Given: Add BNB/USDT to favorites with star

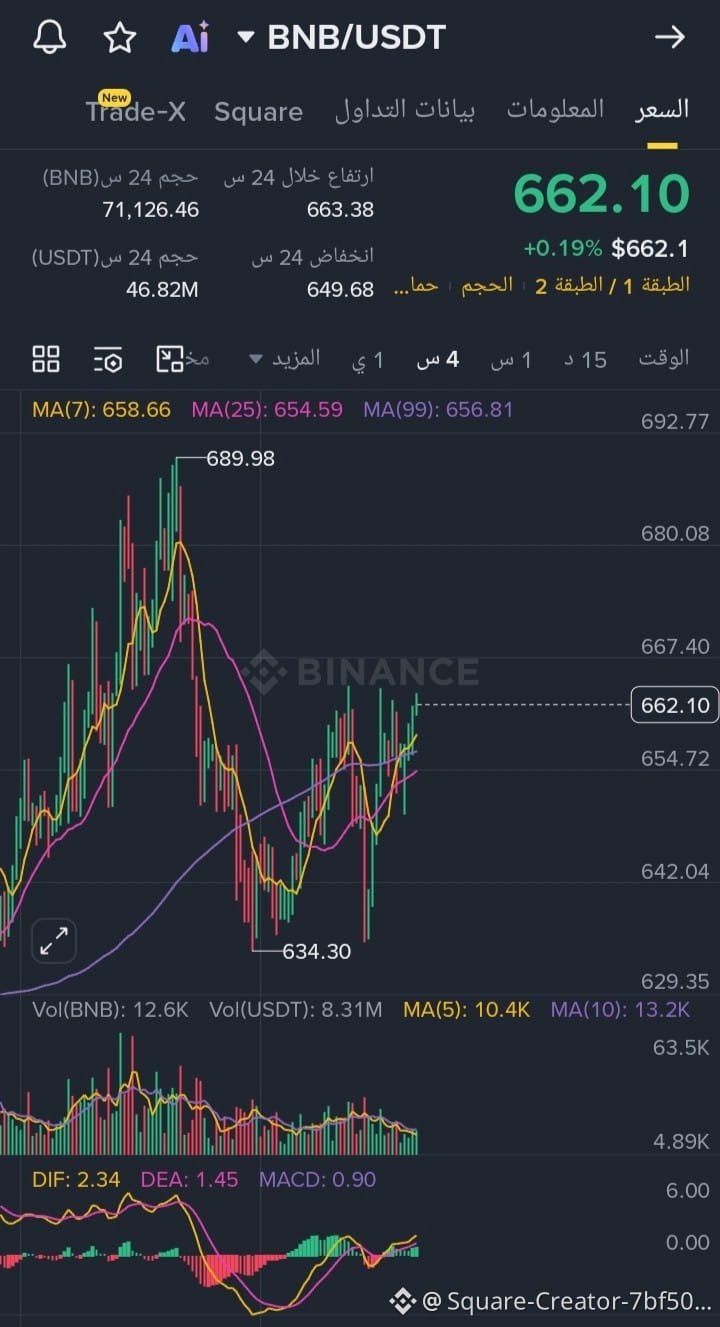Looking at the screenshot, I should (120, 38).
